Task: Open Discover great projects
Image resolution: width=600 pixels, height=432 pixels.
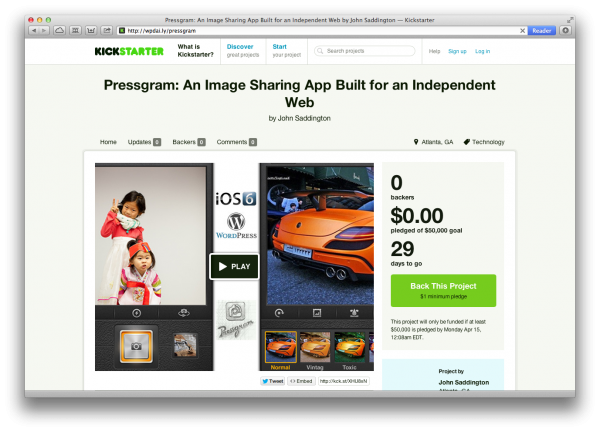Action: coord(243,51)
